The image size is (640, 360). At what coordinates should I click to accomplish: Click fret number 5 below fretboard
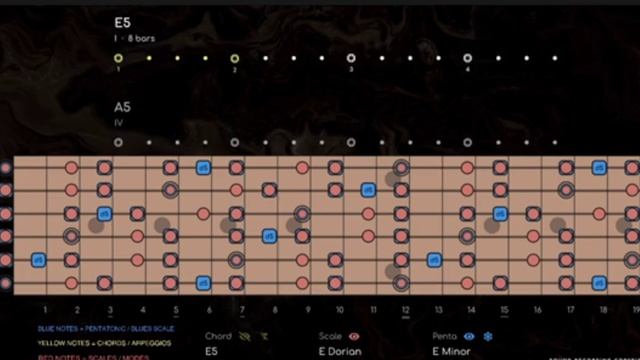click(x=176, y=311)
